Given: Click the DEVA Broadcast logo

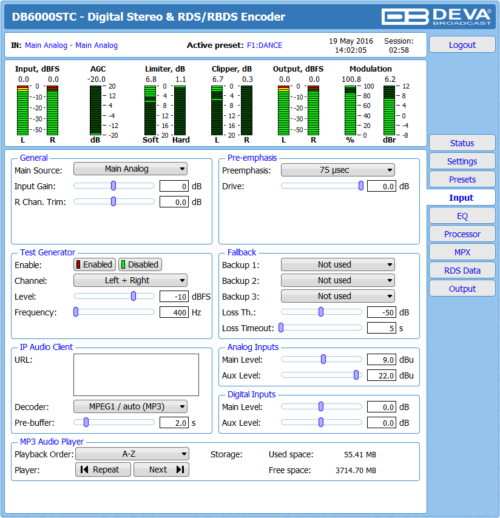Looking at the screenshot, I should [437, 16].
